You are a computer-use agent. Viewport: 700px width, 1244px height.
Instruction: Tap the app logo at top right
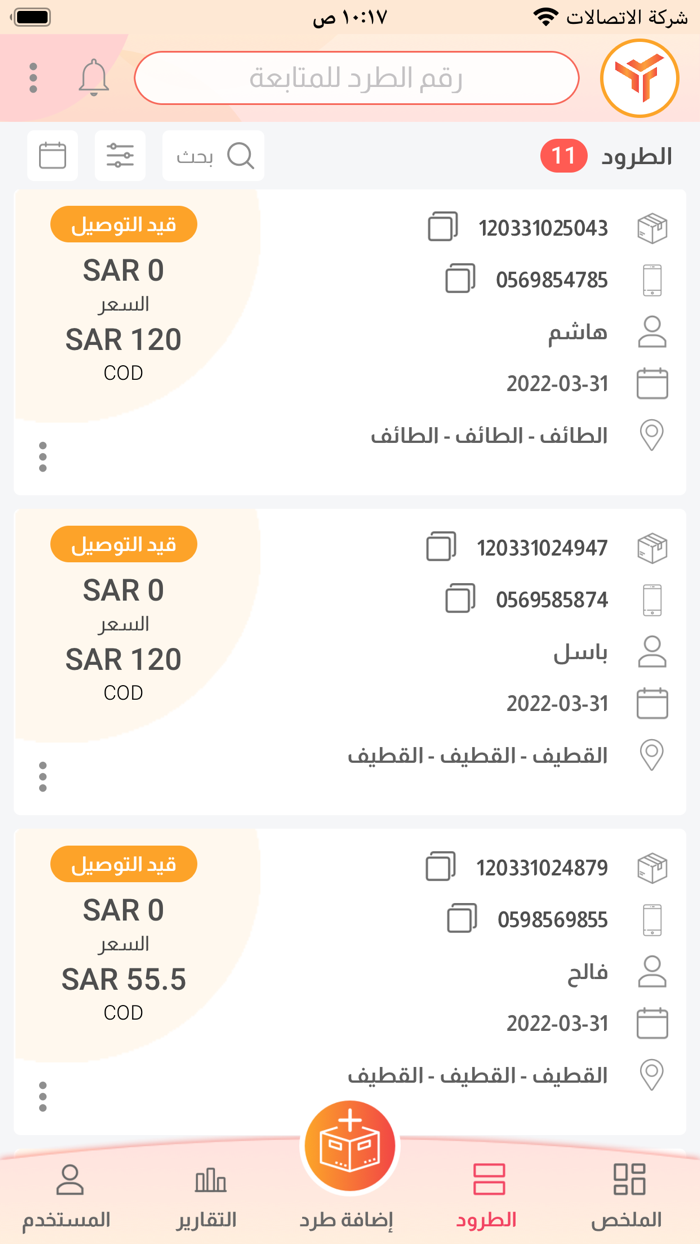(x=639, y=78)
